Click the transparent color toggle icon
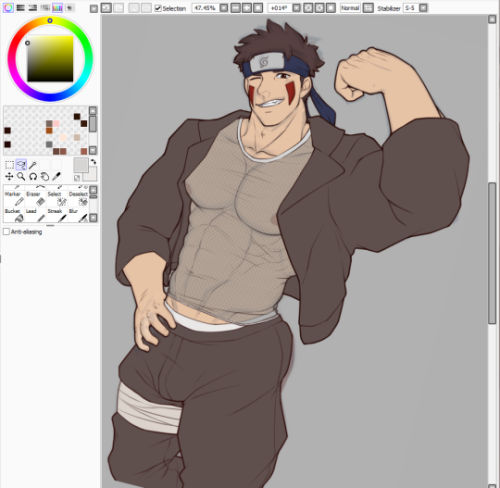Viewport: 500px width, 488px height. pos(77,178)
